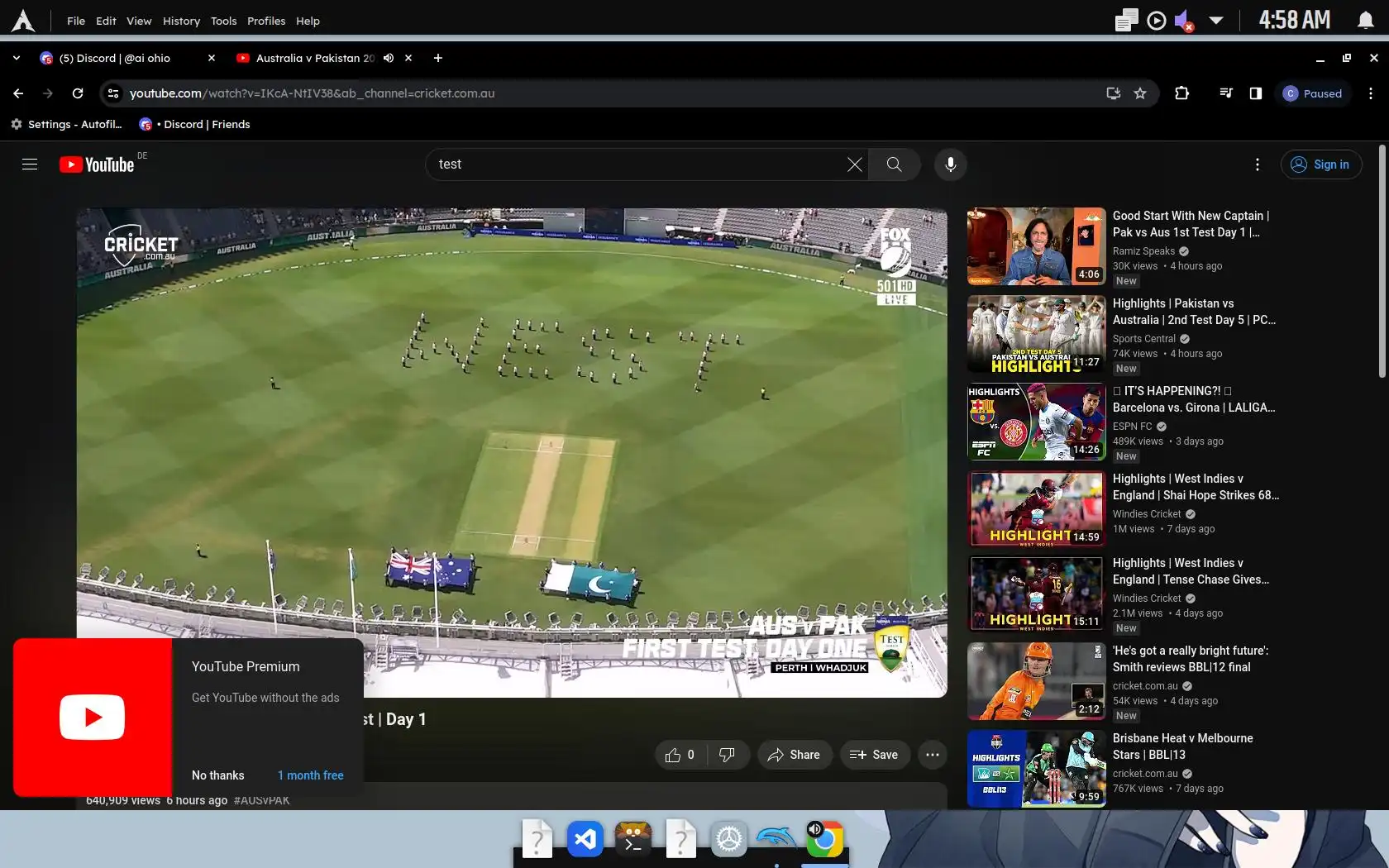This screenshot has height=868, width=1389.
Task: Click the magnifier search button
Action: pyautogui.click(x=895, y=165)
